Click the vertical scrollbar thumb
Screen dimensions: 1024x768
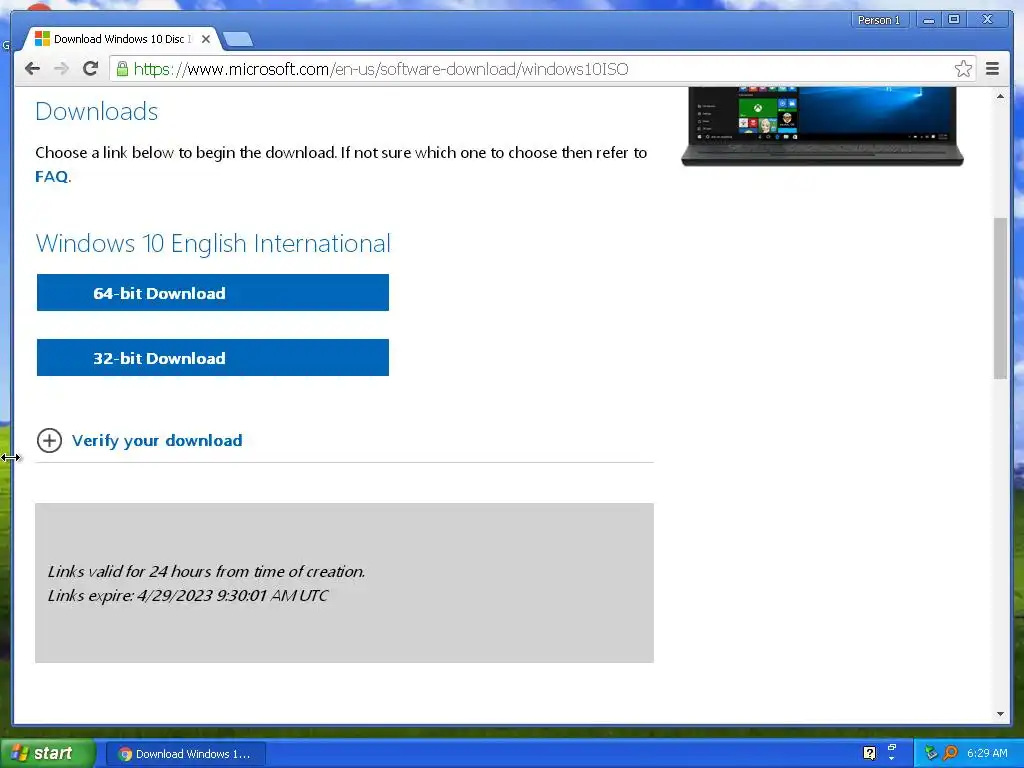[1000, 298]
